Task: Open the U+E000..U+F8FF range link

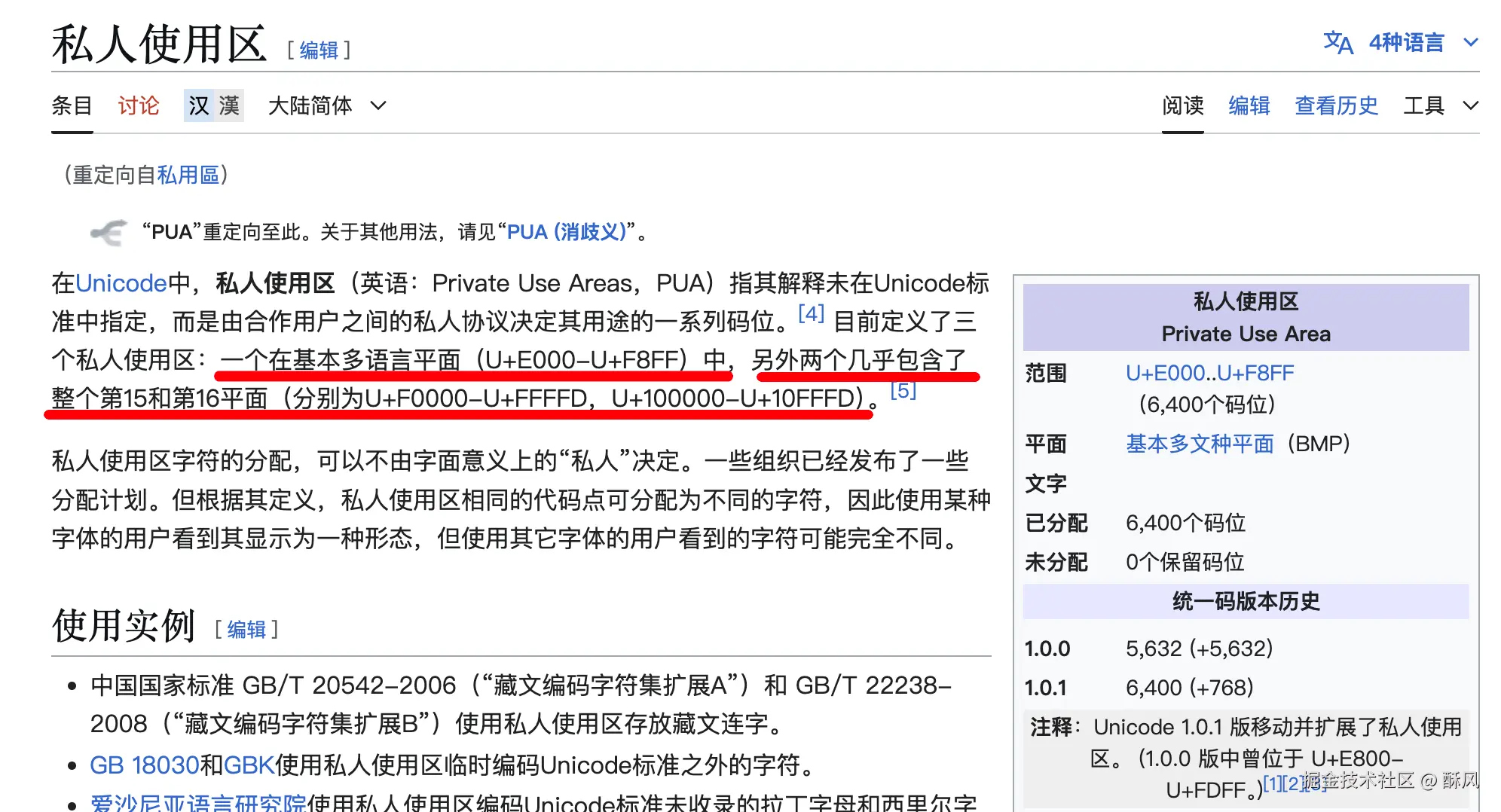Action: [x=1209, y=372]
